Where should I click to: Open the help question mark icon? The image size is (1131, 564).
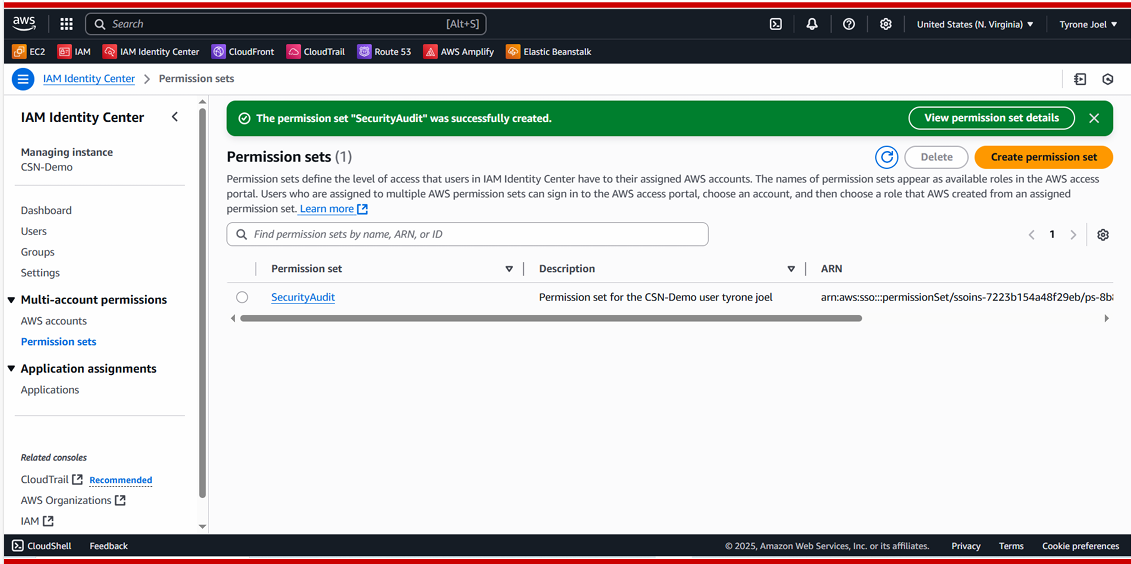(849, 24)
